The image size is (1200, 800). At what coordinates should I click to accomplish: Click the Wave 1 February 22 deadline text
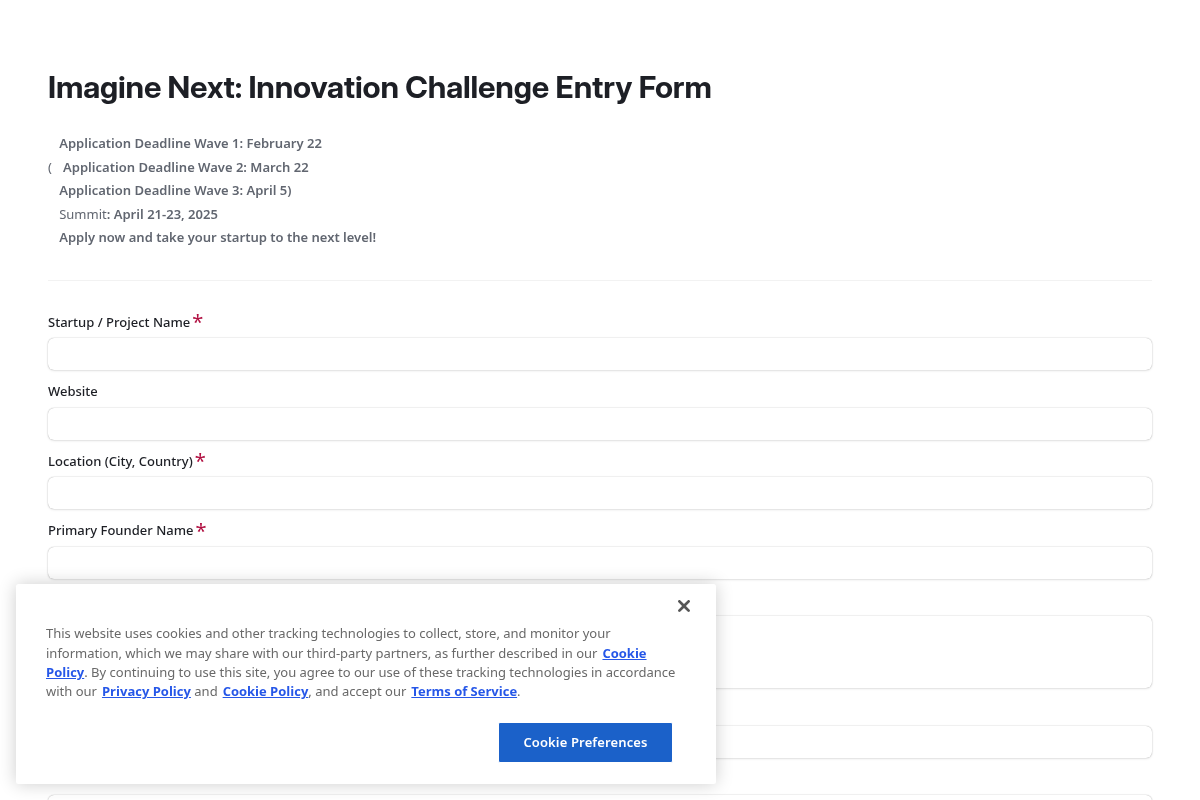point(190,144)
